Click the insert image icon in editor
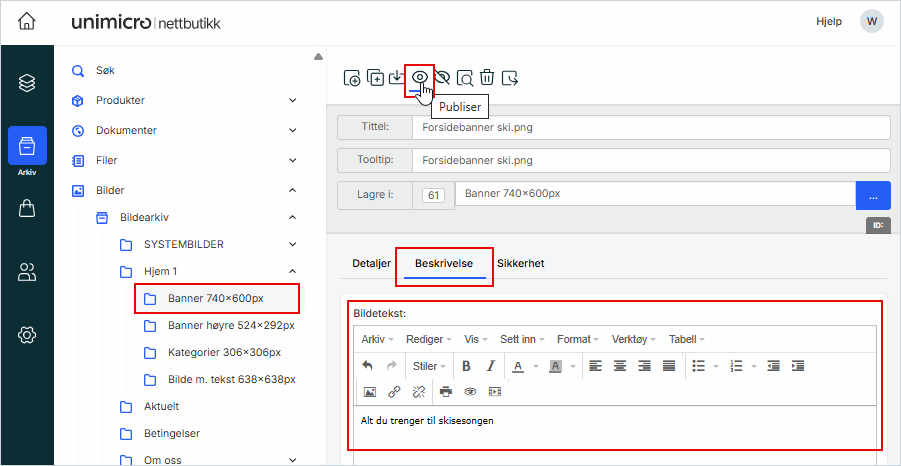Screen dimensions: 901x466 [369, 392]
